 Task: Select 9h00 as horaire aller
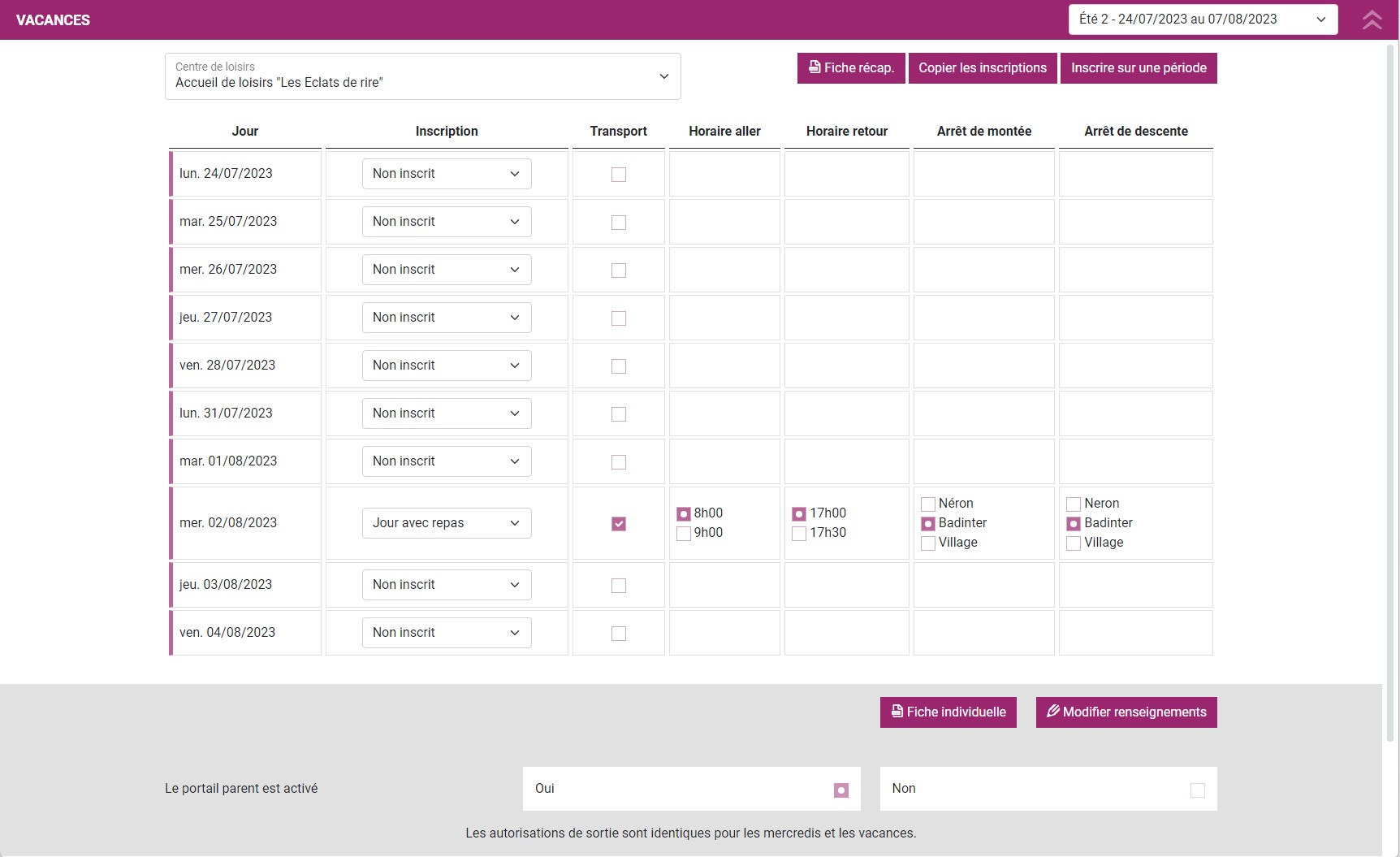click(x=684, y=534)
